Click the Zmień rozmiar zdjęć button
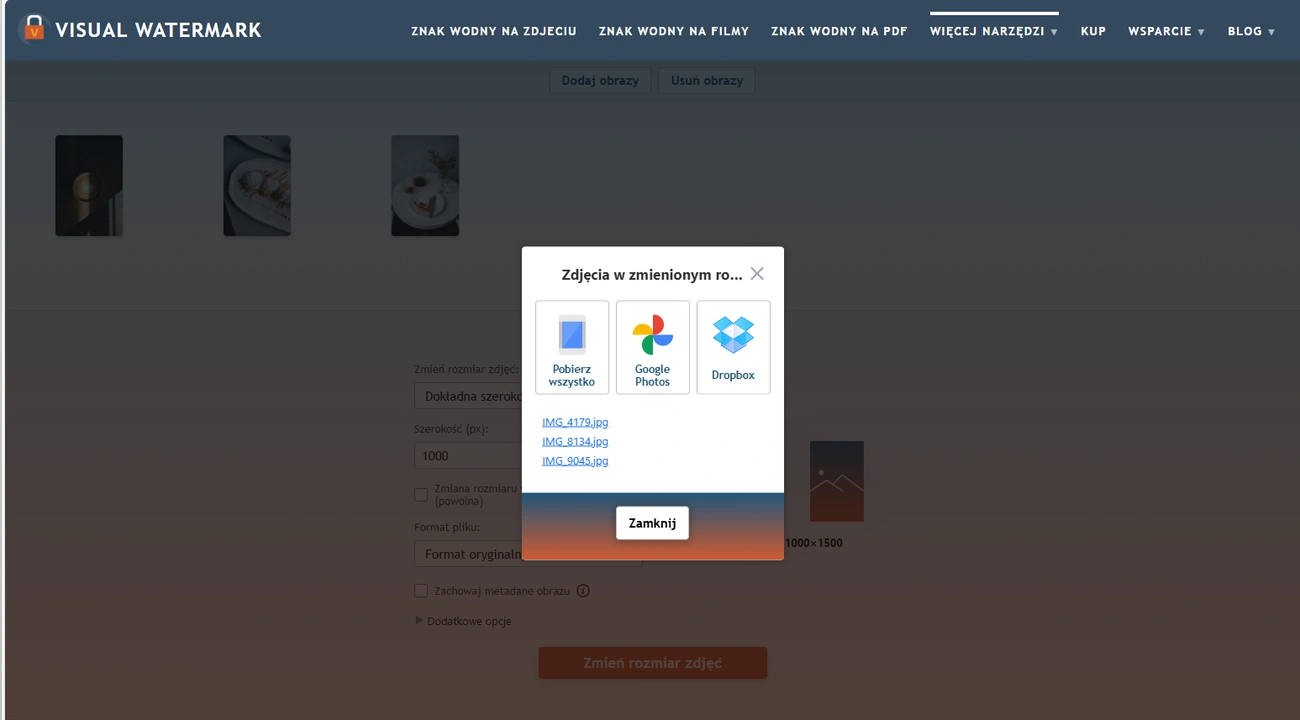 [653, 663]
